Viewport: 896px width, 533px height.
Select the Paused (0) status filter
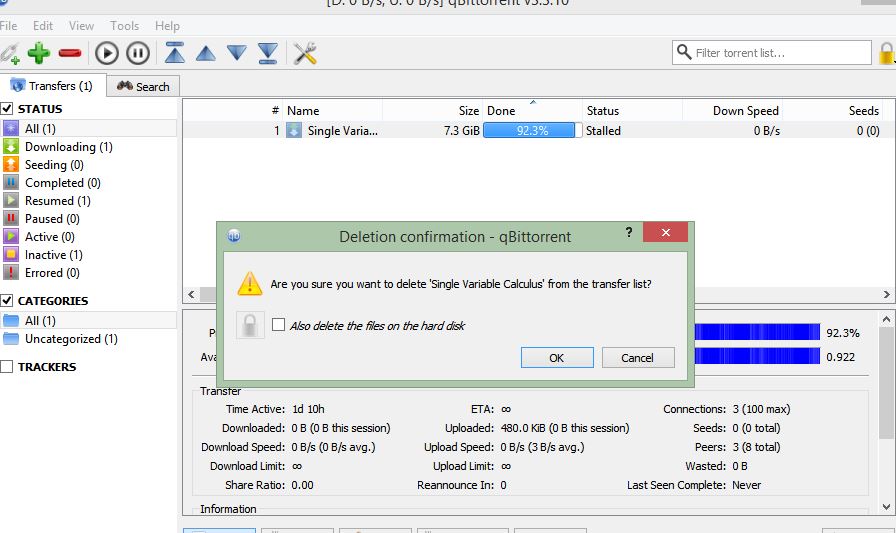[89, 219]
